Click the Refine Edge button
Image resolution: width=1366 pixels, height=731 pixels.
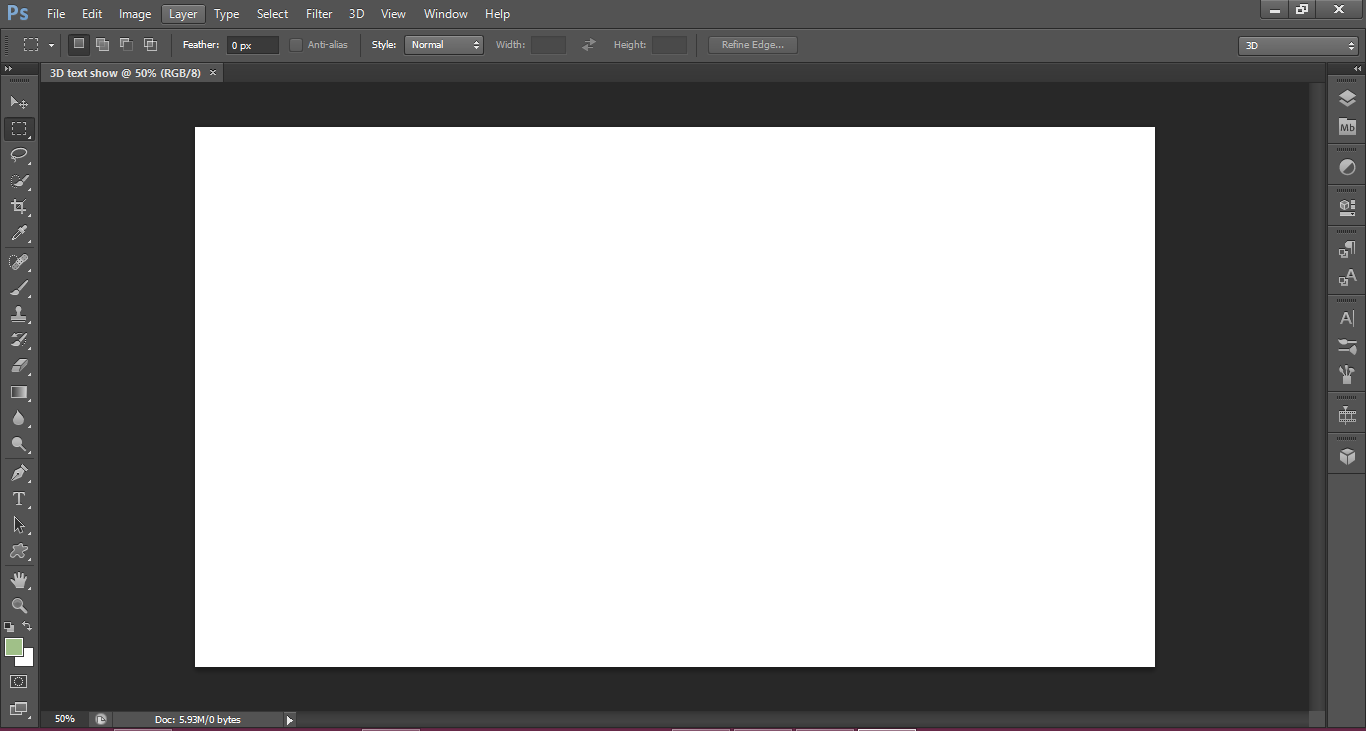(753, 45)
